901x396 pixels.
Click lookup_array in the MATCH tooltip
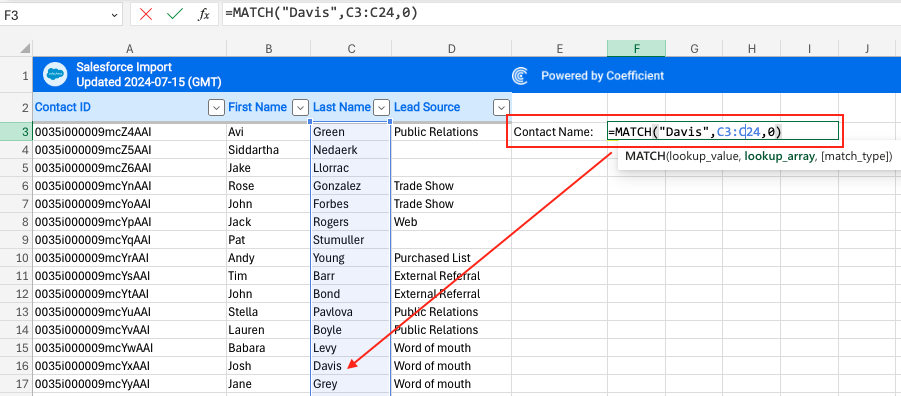[779, 156]
